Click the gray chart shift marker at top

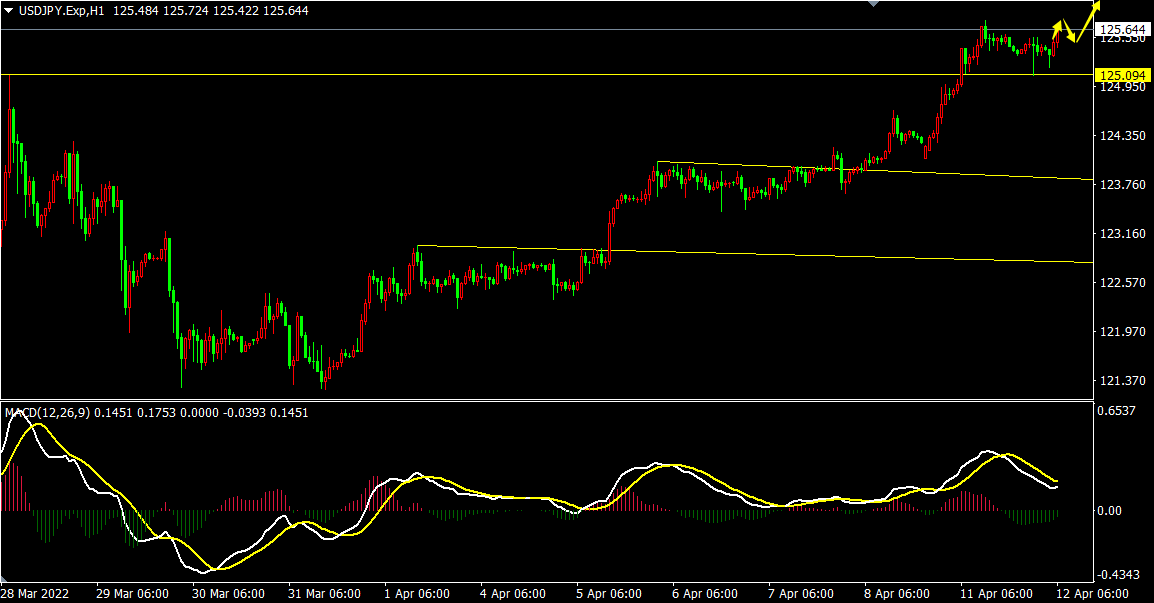coord(874,4)
